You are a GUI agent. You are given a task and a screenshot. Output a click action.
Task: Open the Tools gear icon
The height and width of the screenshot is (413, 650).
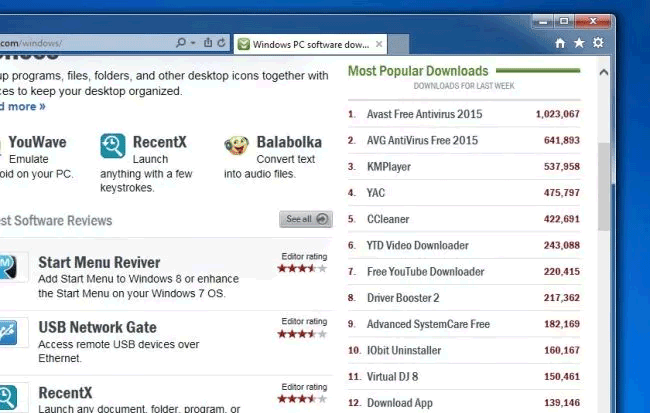tap(598, 43)
